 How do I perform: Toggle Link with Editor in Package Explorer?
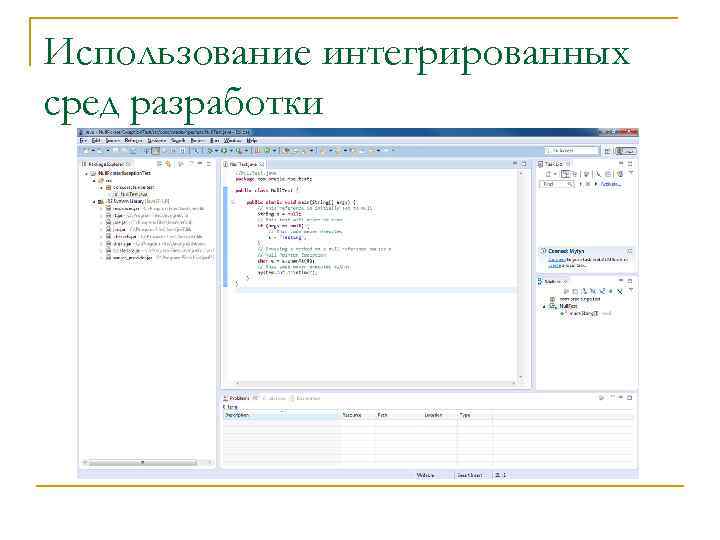(x=168, y=164)
